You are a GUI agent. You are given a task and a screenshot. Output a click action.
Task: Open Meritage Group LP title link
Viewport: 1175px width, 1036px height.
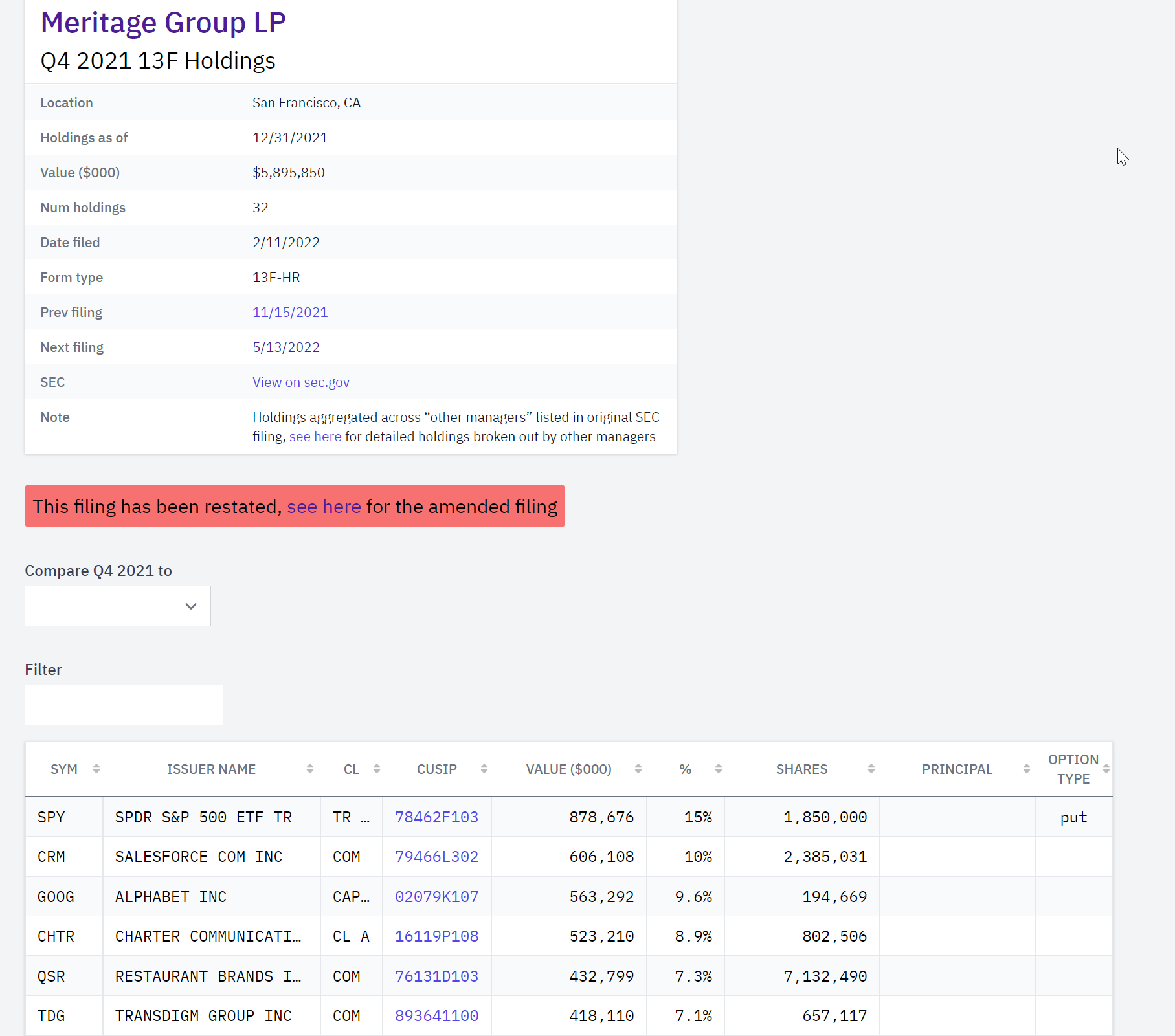[163, 23]
